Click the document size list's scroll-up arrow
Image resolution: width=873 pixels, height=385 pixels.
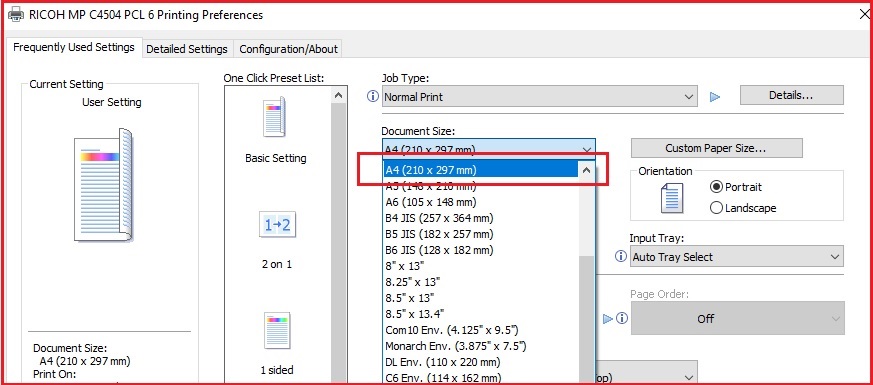coord(586,170)
